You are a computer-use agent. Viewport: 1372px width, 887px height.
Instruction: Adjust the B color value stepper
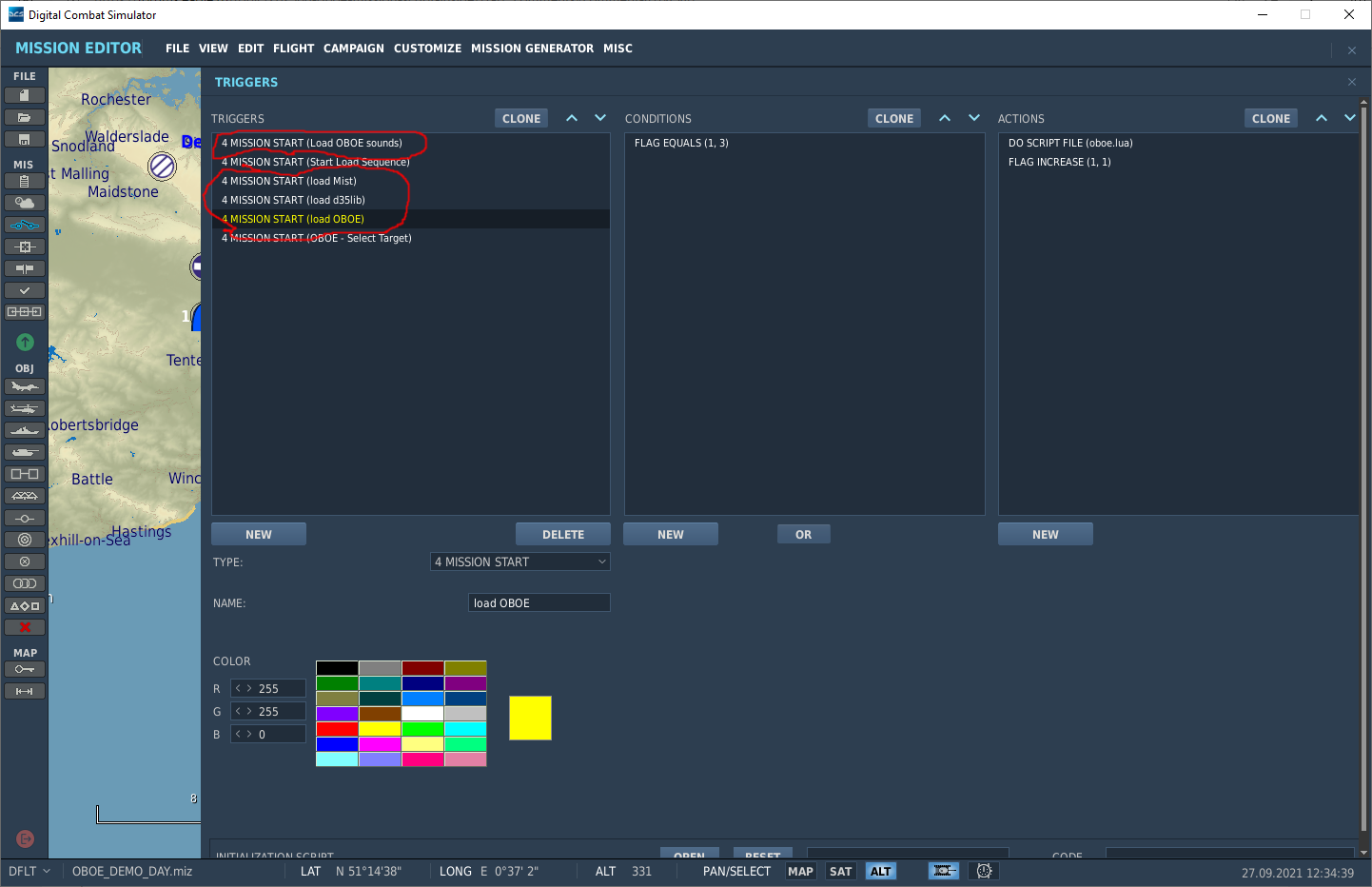[244, 734]
